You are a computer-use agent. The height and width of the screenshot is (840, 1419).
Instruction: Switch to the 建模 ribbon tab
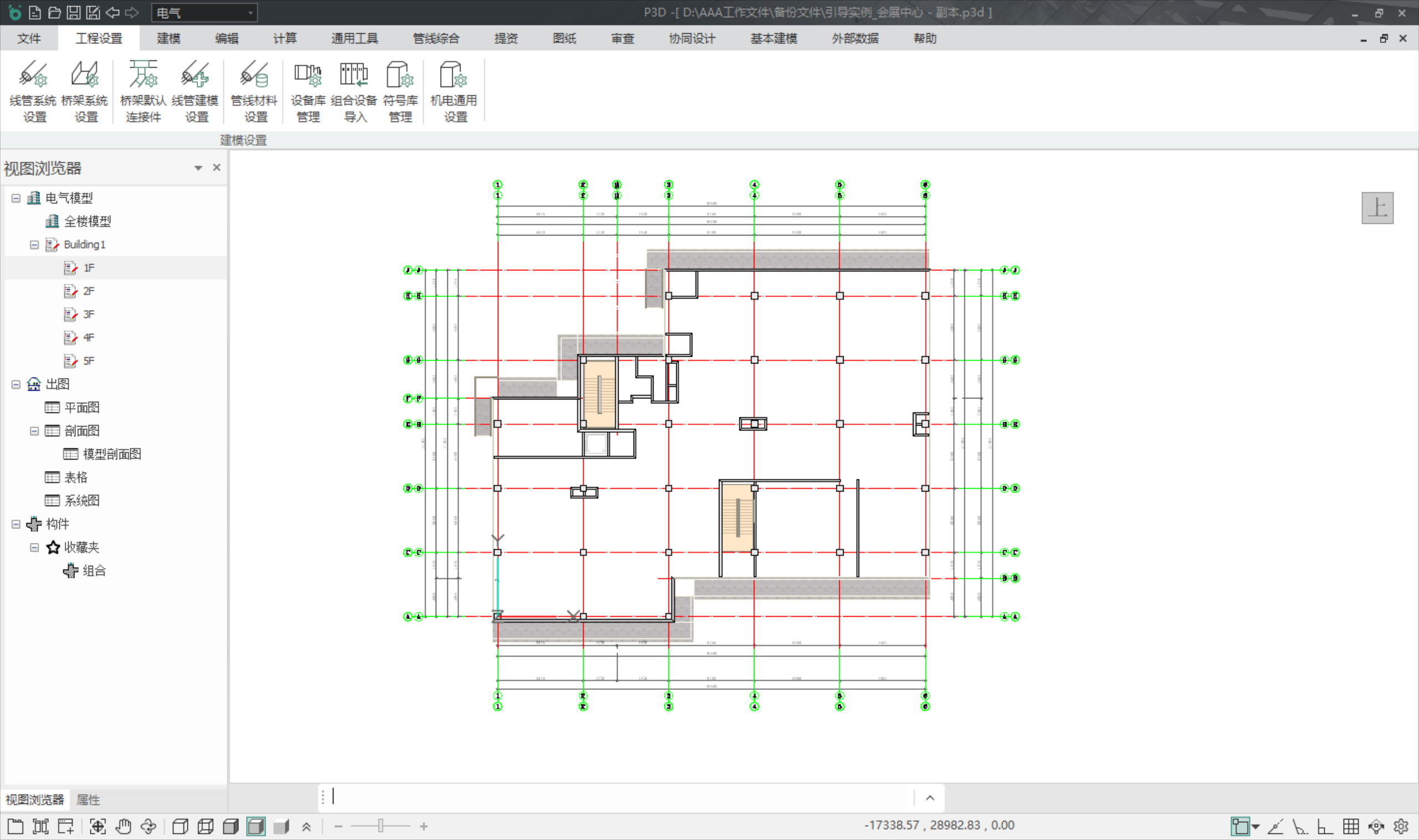click(x=168, y=38)
